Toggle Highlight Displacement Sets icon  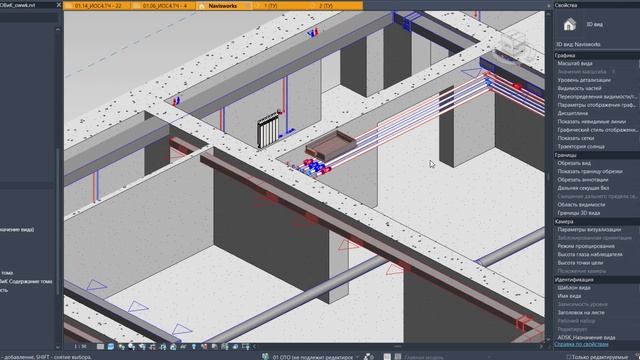pos(235,347)
